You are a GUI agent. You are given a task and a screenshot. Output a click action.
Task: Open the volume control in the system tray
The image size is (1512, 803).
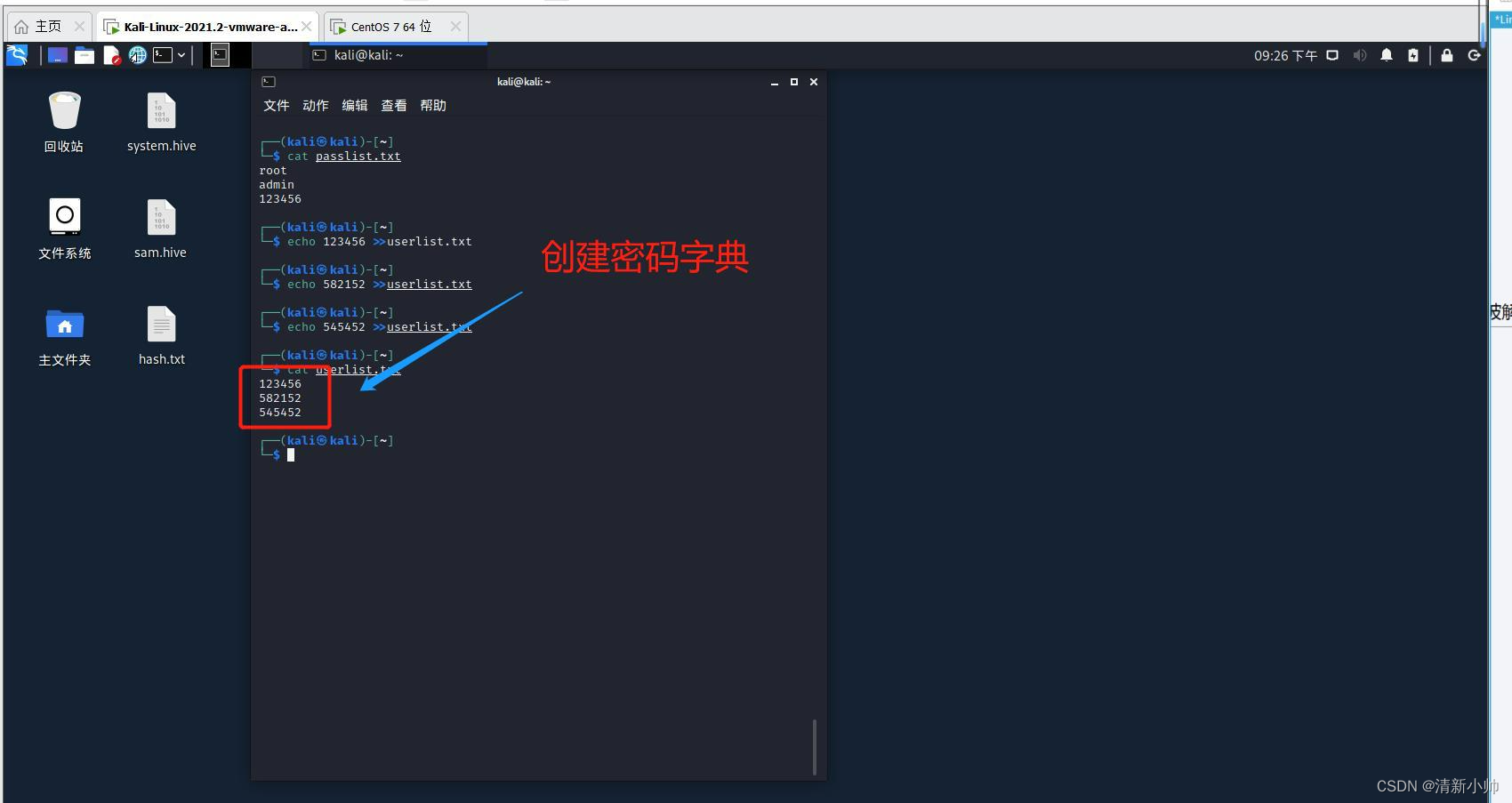pos(1360,54)
